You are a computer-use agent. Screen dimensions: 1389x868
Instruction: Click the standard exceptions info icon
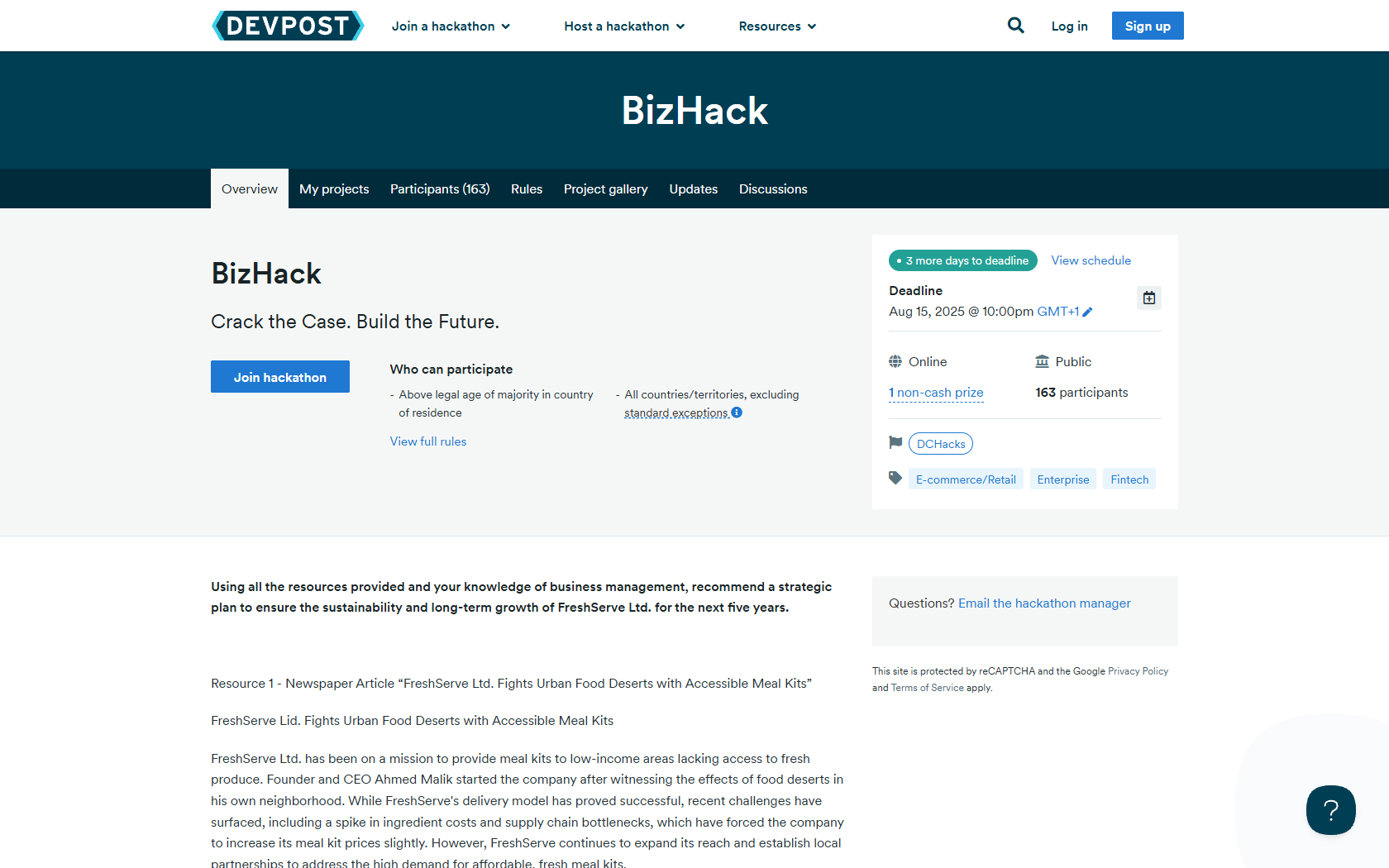tap(737, 413)
